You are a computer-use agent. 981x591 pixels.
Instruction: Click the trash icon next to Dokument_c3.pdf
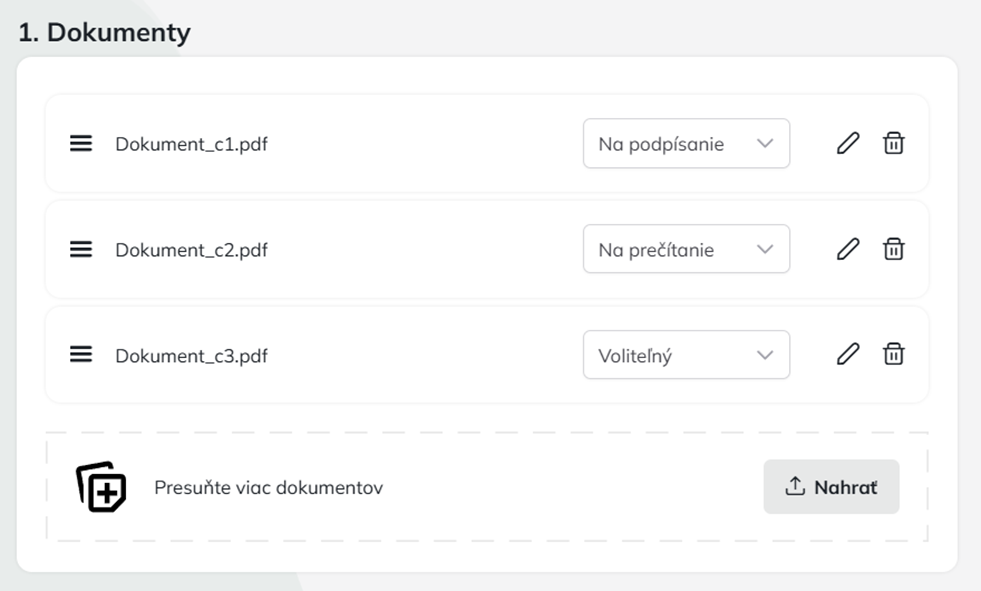(894, 354)
